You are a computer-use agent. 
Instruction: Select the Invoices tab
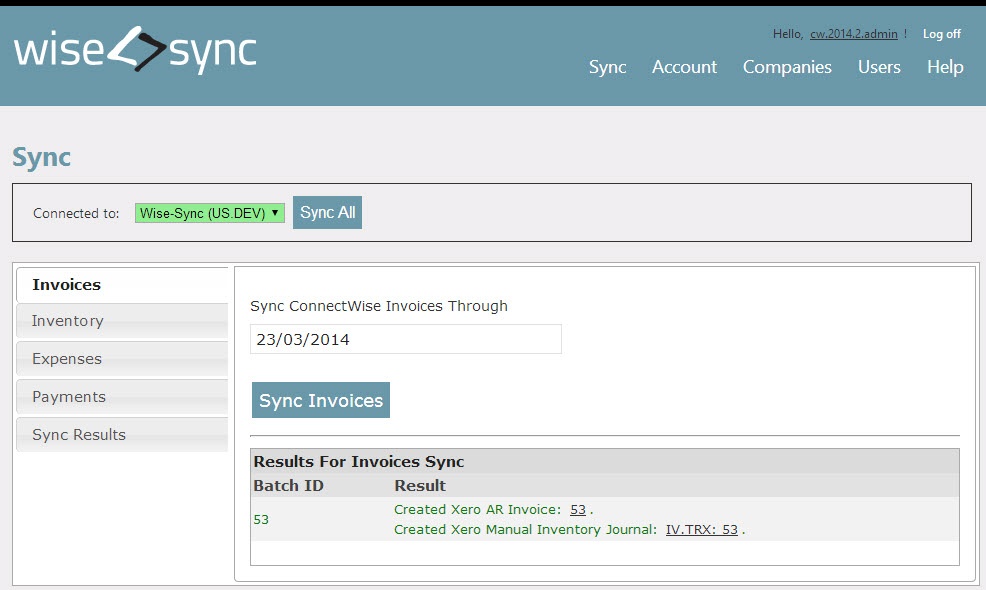coord(122,285)
